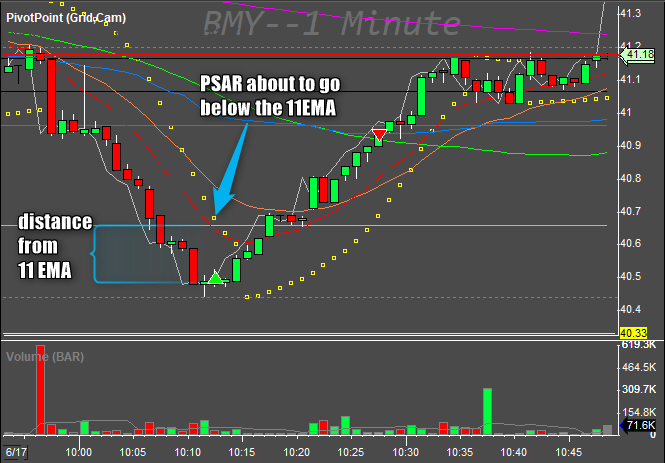Click the 40.7 price axis label
The height and width of the screenshot is (463, 665).
pos(631,211)
